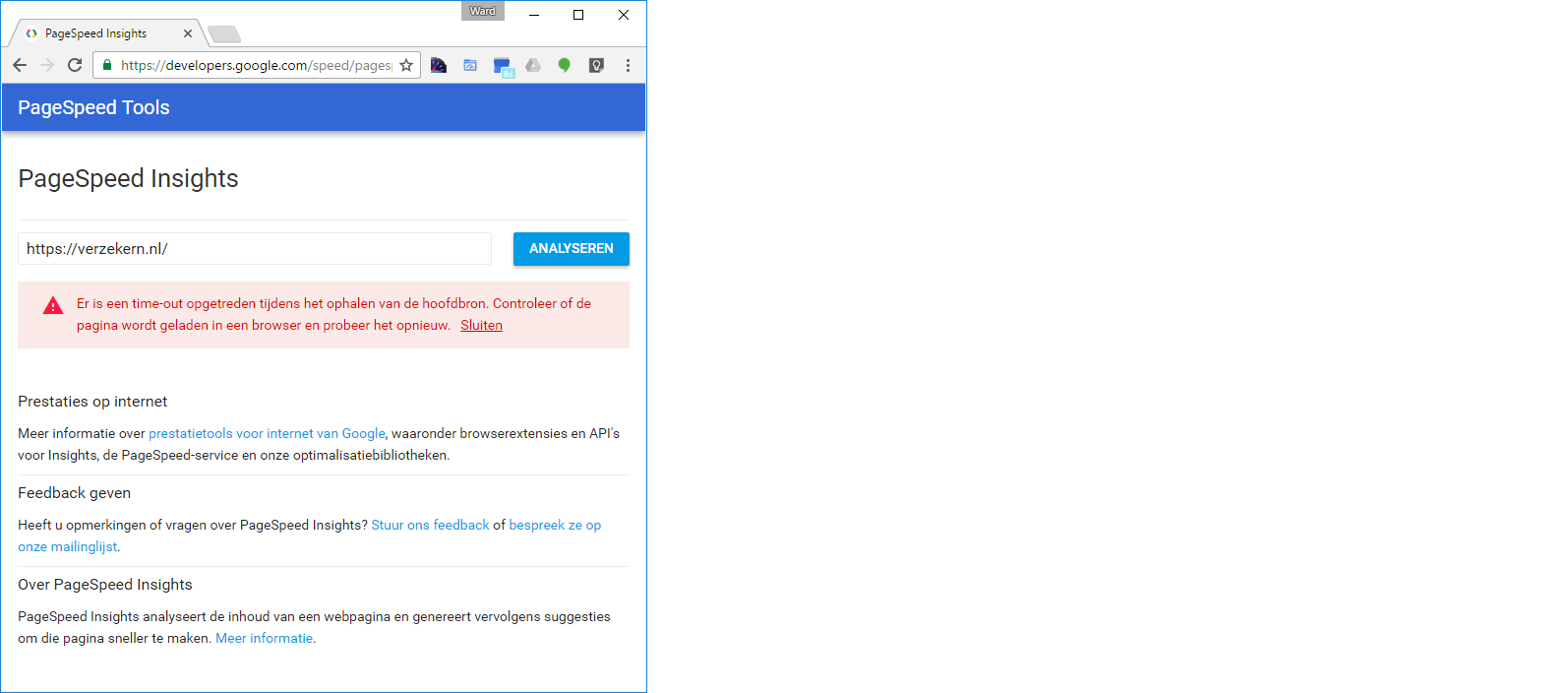Open the speedometer gauge extension

[439, 65]
